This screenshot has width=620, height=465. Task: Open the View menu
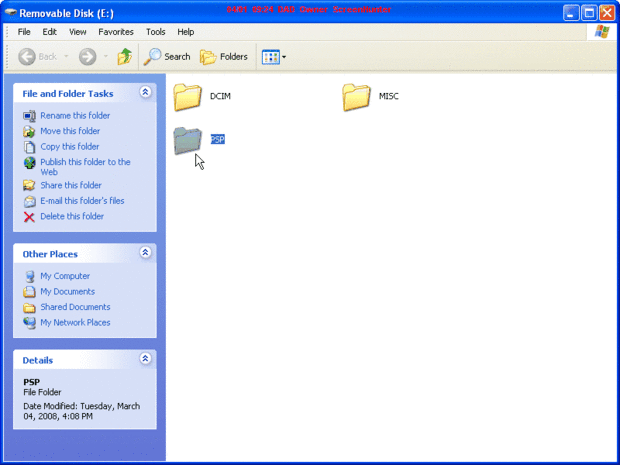(78, 32)
